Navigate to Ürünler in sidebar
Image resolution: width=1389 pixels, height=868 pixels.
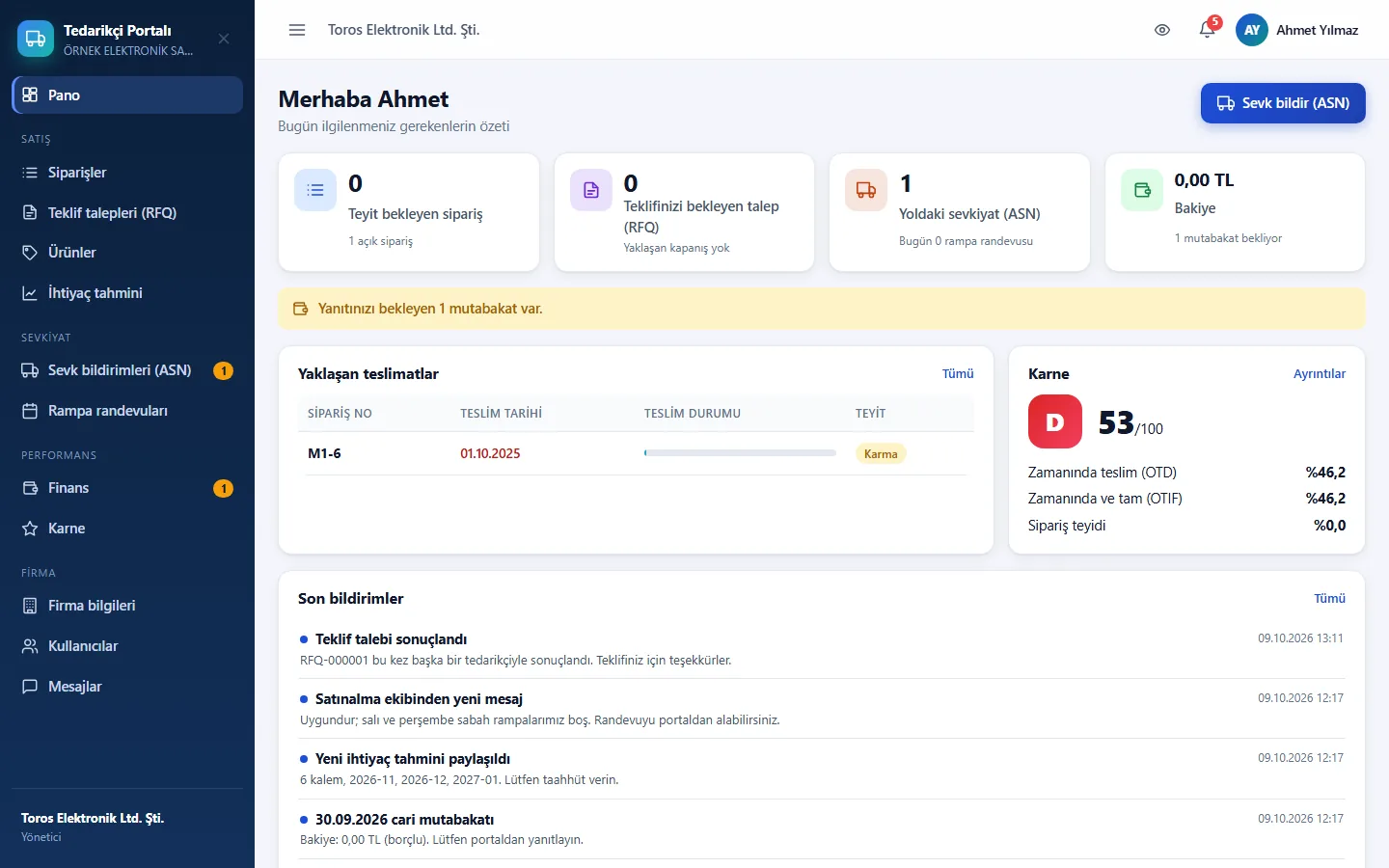tap(127, 253)
